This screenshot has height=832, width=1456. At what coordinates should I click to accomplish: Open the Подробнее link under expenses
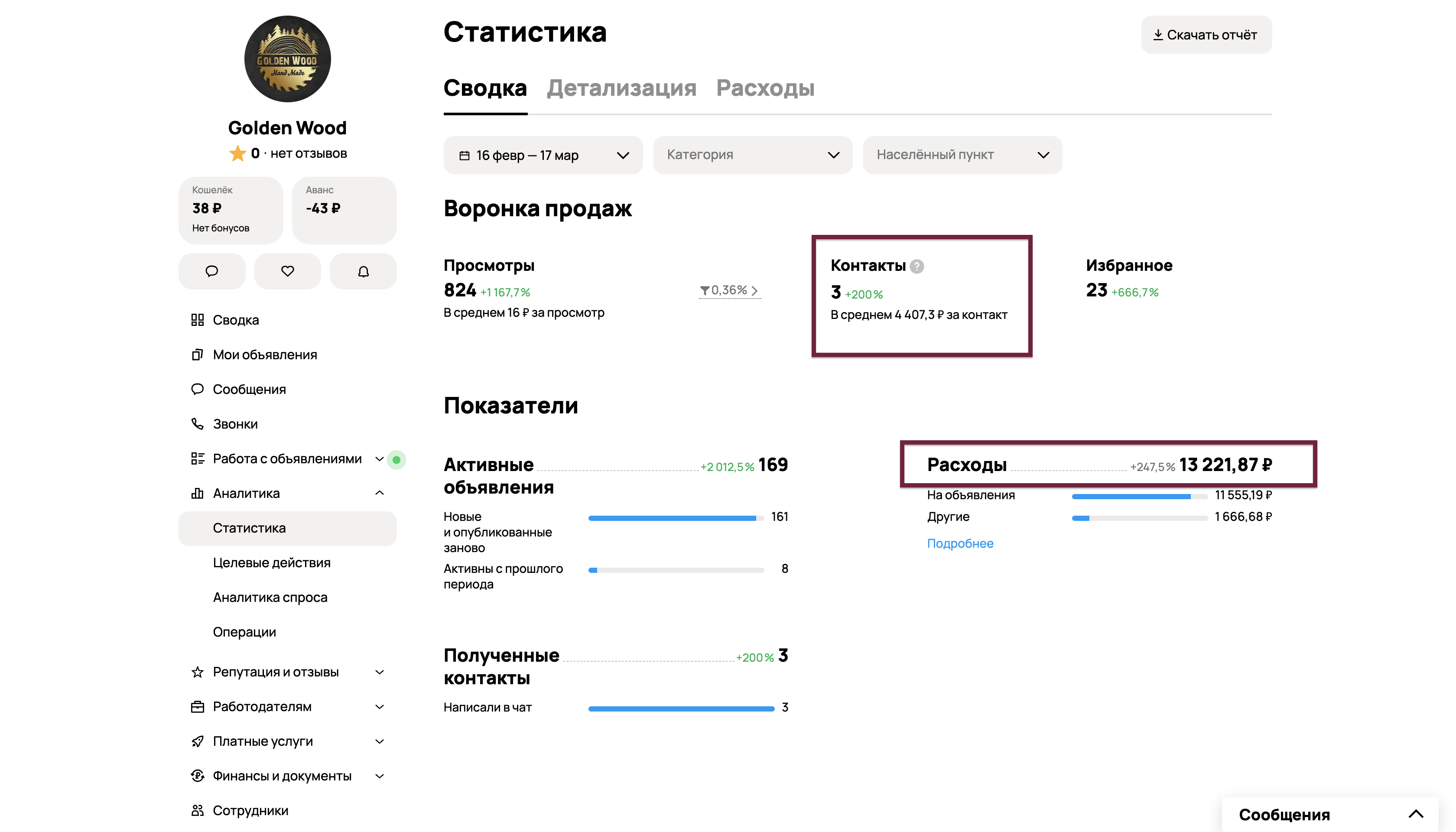(961, 543)
